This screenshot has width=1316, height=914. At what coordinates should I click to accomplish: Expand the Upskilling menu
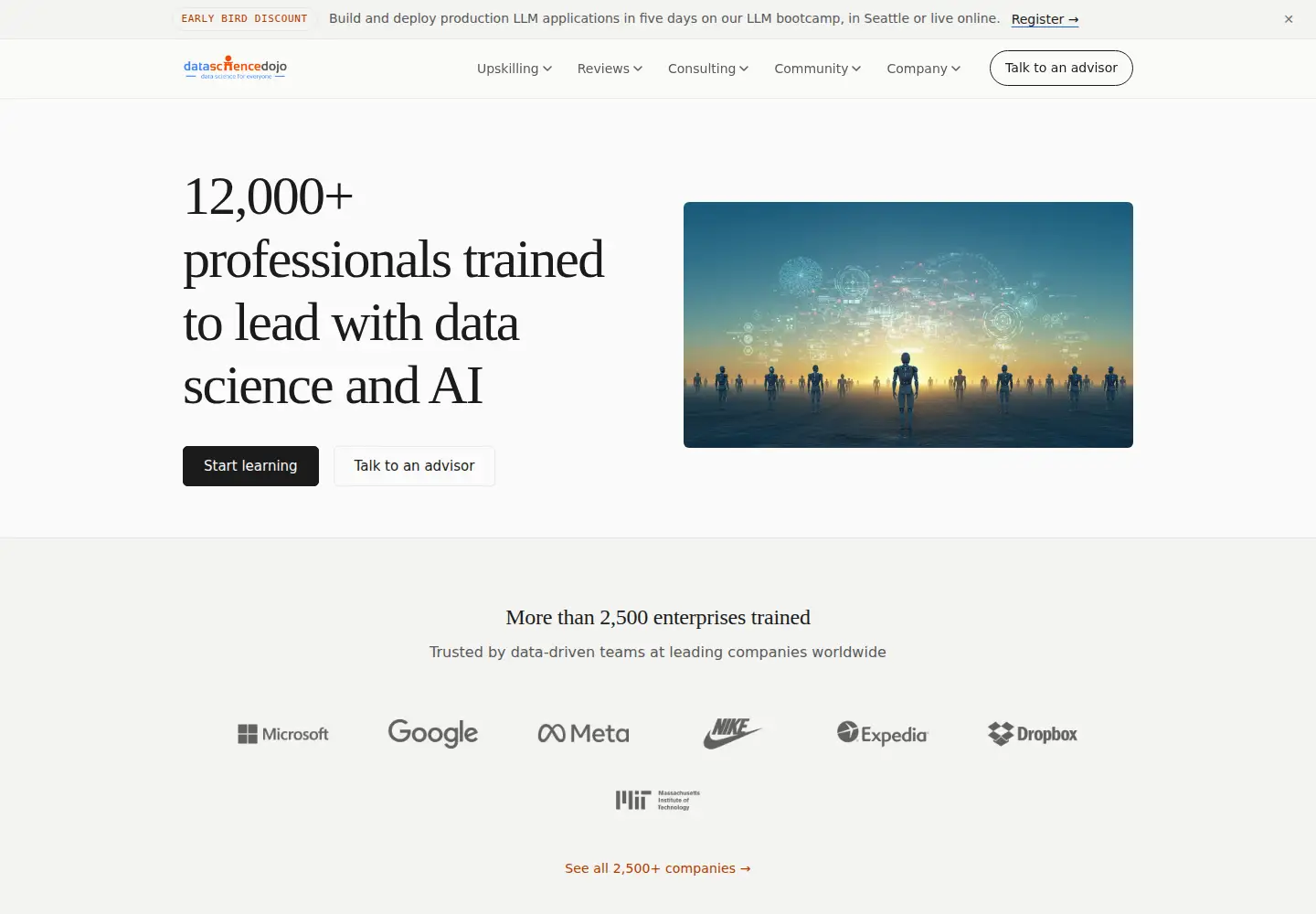[515, 69]
